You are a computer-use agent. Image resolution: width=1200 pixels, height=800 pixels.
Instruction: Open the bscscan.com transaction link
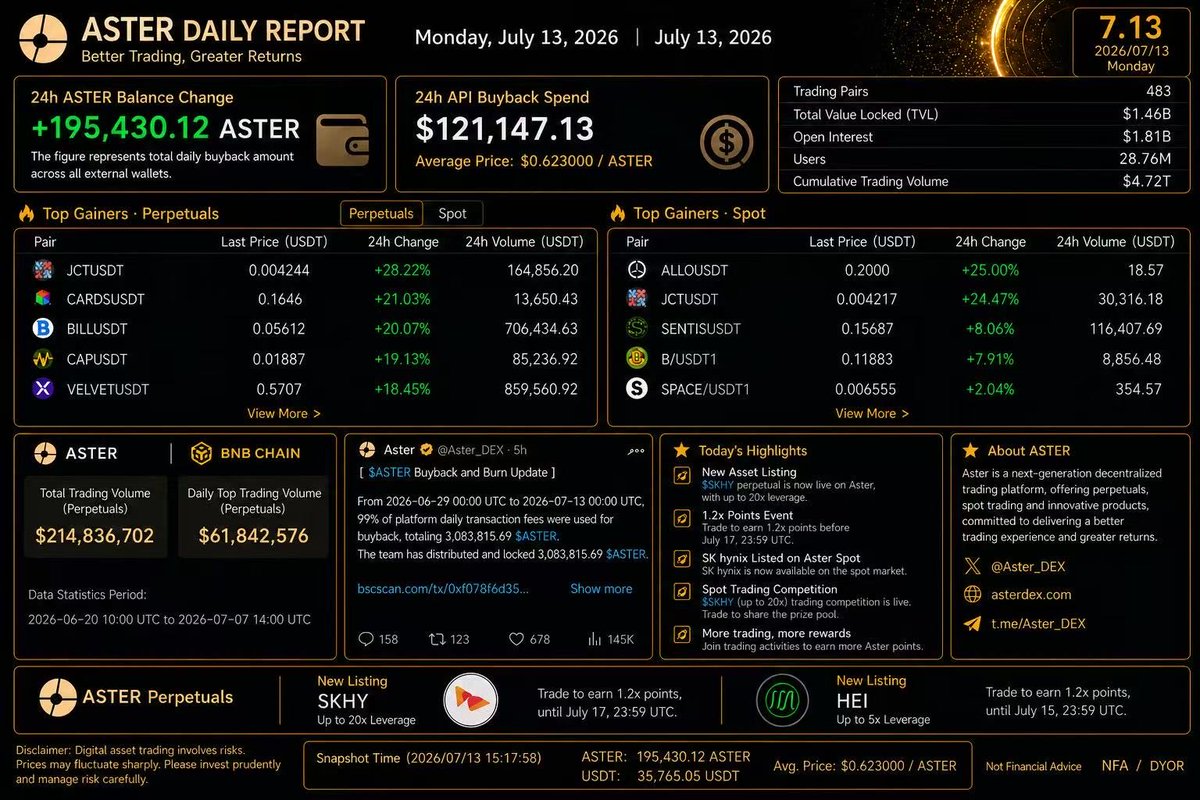[x=443, y=589]
